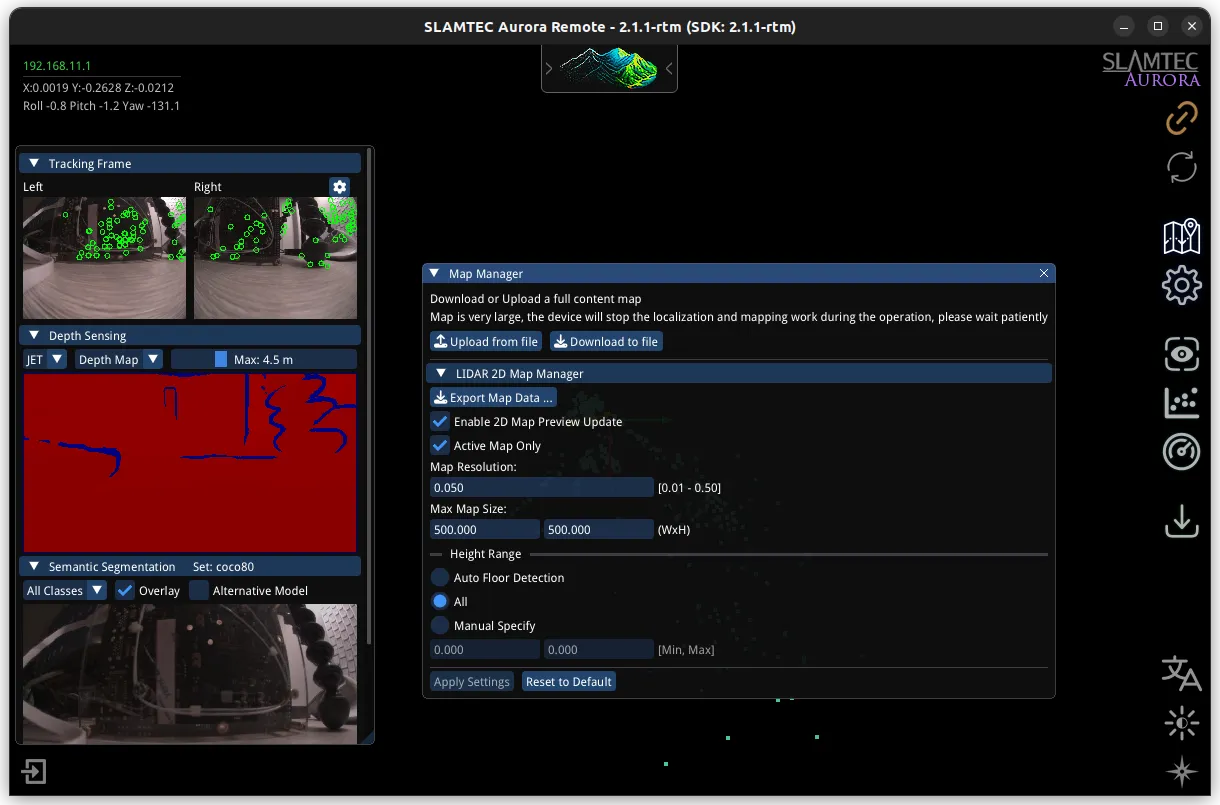This screenshot has height=805, width=1220.
Task: Open the All Classes dropdown
Action: tap(64, 590)
